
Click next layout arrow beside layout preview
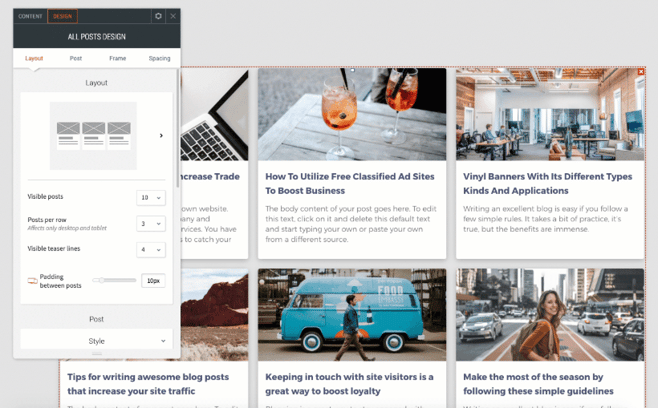click(x=162, y=135)
